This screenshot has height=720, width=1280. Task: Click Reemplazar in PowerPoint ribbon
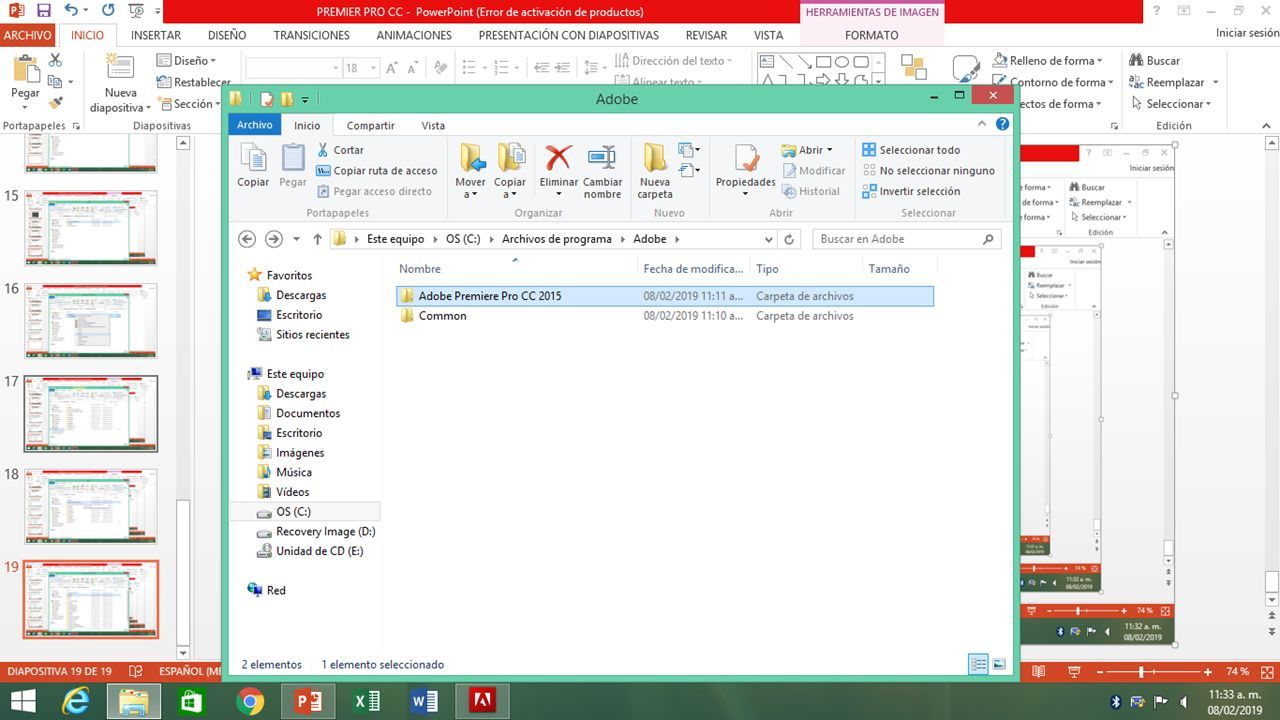(x=1173, y=82)
